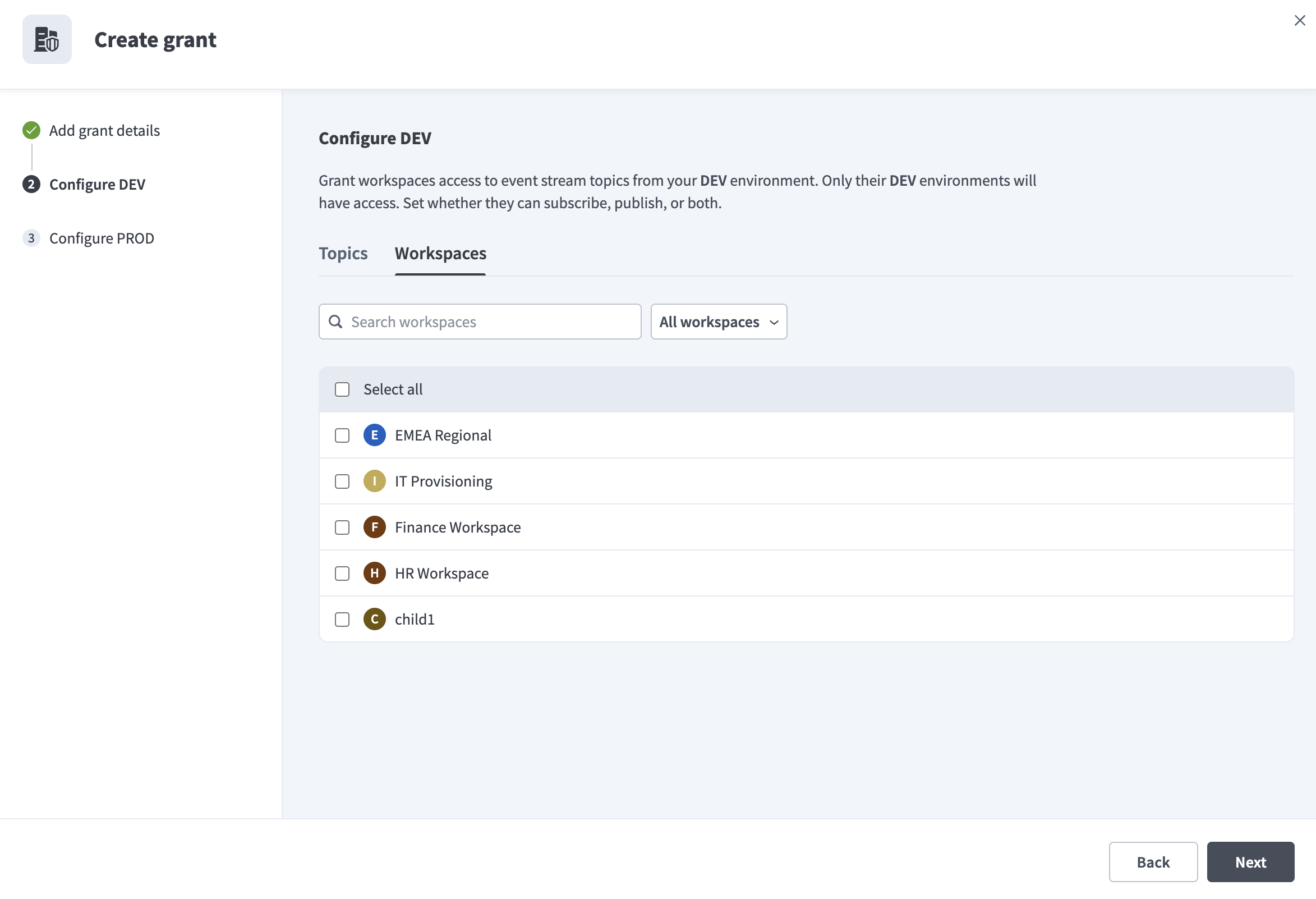Viewport: 1316px width, 899px height.
Task: Click the Create grant building-shield icon
Action: (x=47, y=40)
